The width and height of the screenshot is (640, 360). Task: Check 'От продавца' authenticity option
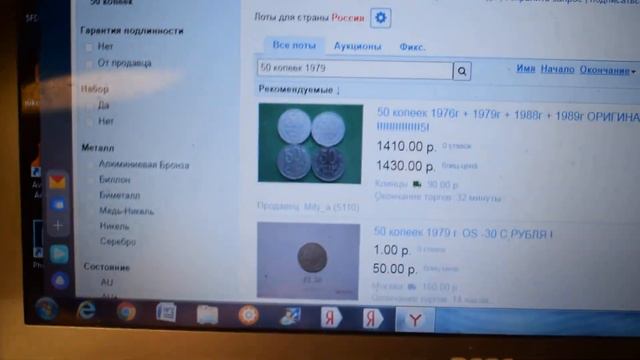coord(89,63)
